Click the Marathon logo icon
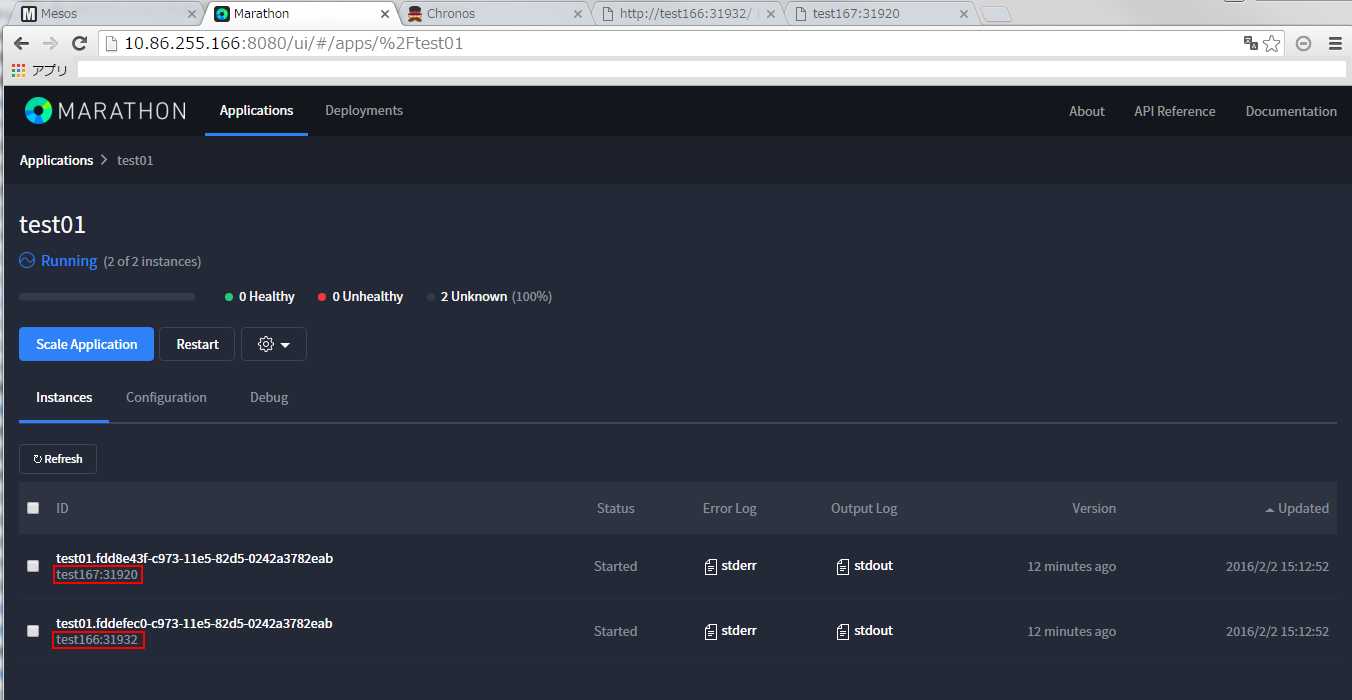1352x700 pixels. [38, 110]
